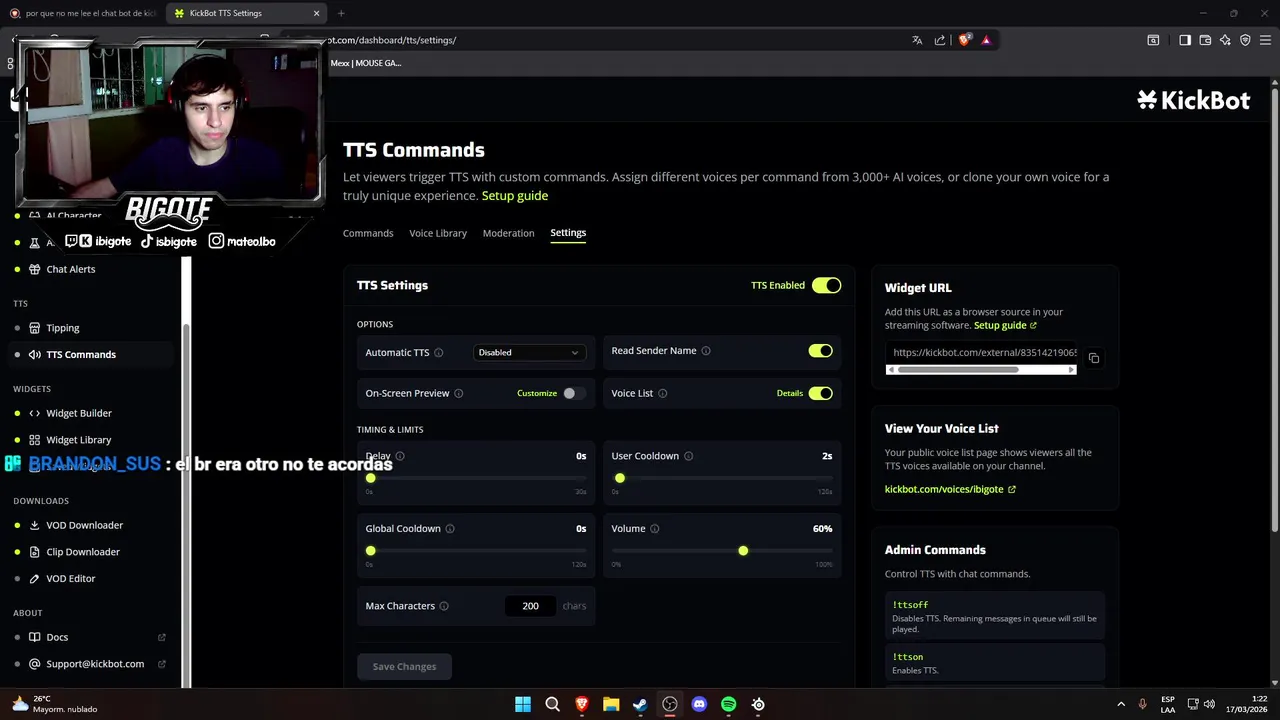Switch to the Moderation tab
This screenshot has height=720, width=1280.
pos(508,233)
